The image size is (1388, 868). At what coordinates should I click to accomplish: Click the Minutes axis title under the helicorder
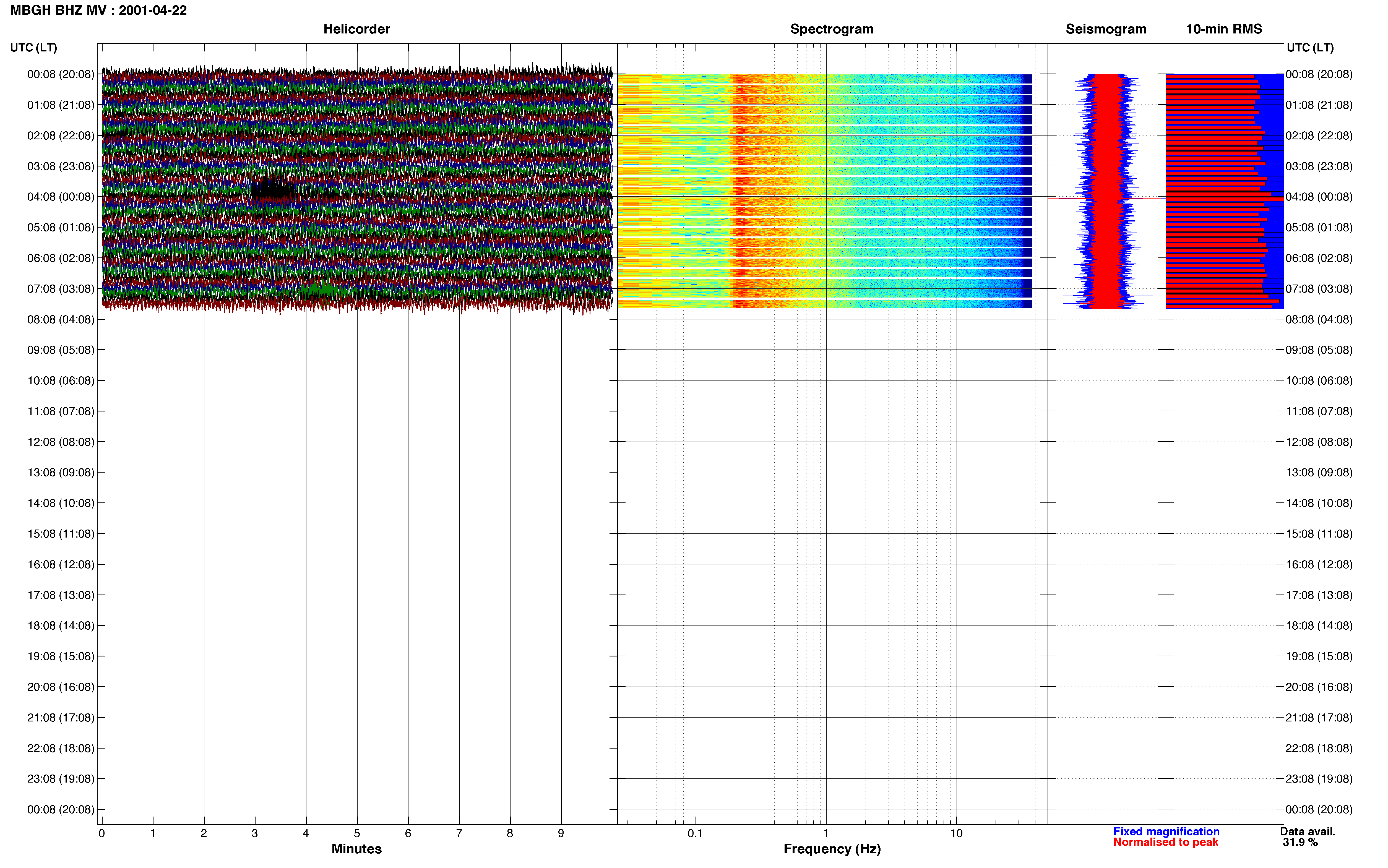point(356,849)
